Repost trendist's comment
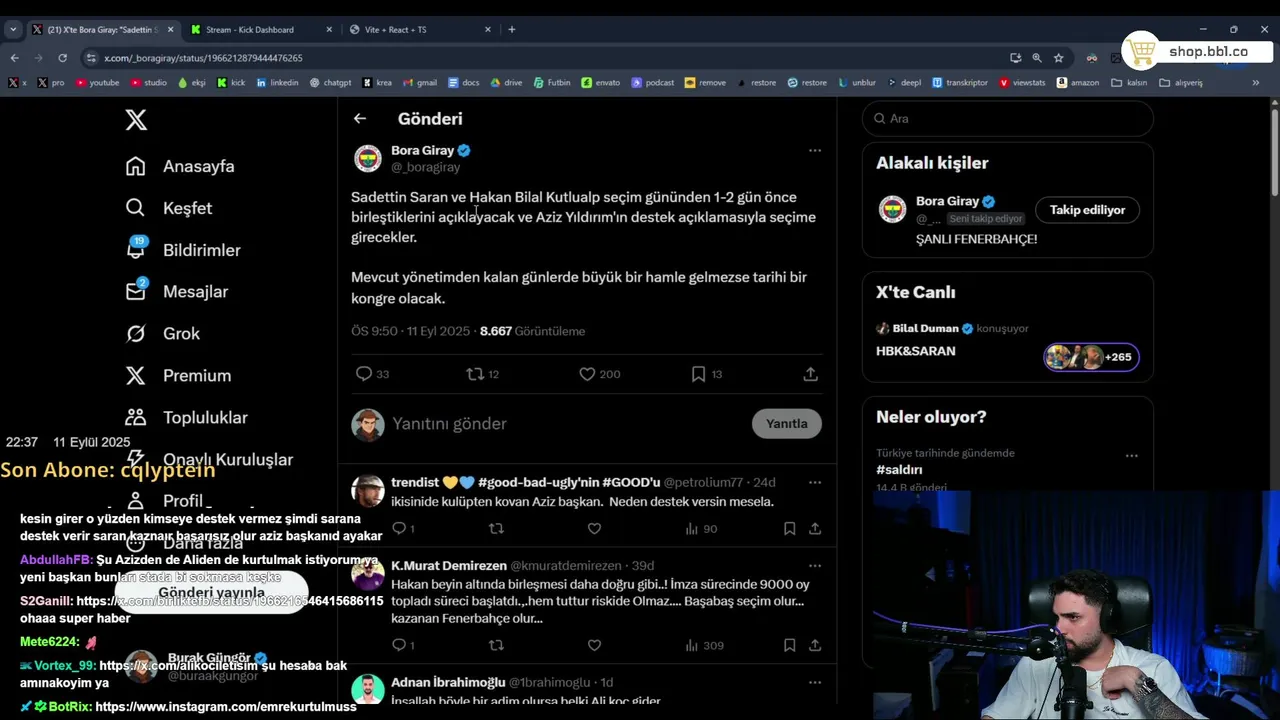This screenshot has height=720, width=1280. [x=496, y=529]
